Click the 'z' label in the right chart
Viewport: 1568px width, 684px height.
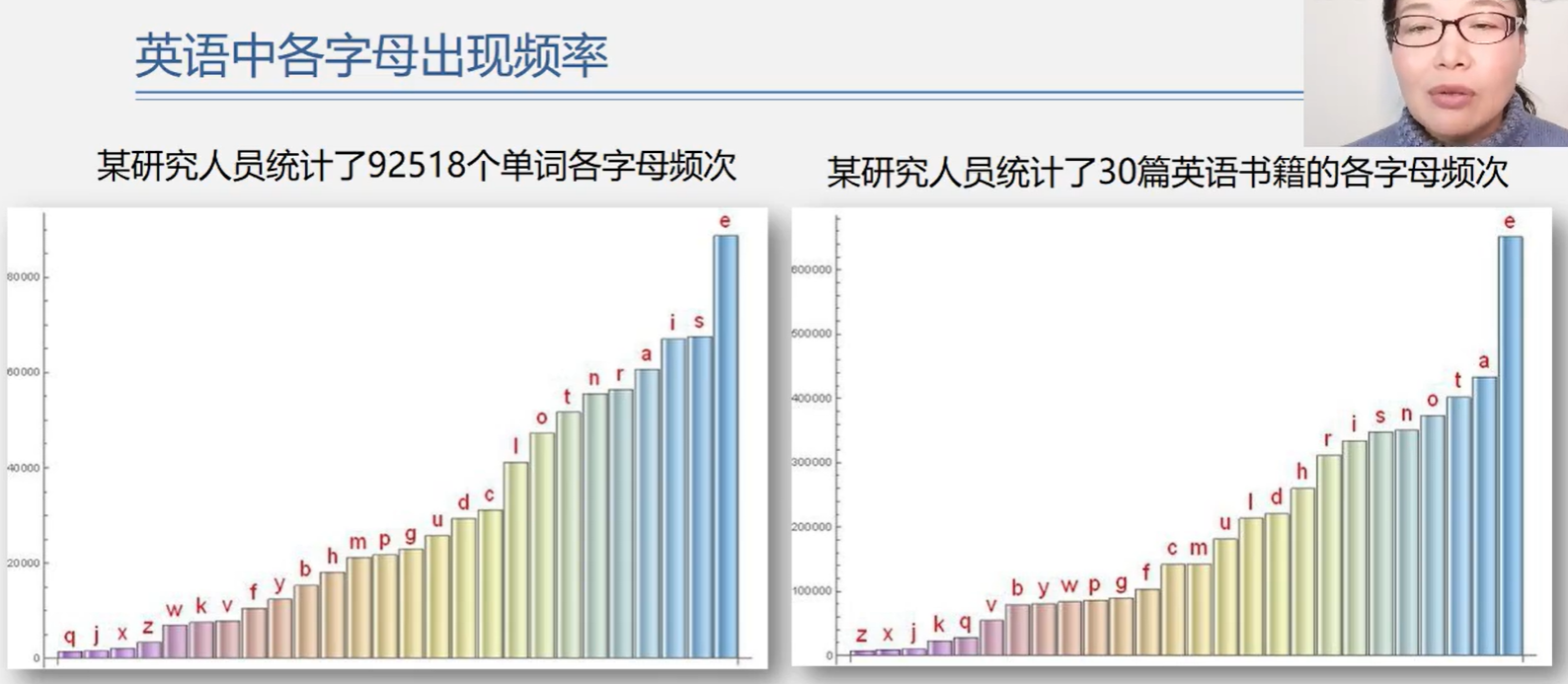861,635
